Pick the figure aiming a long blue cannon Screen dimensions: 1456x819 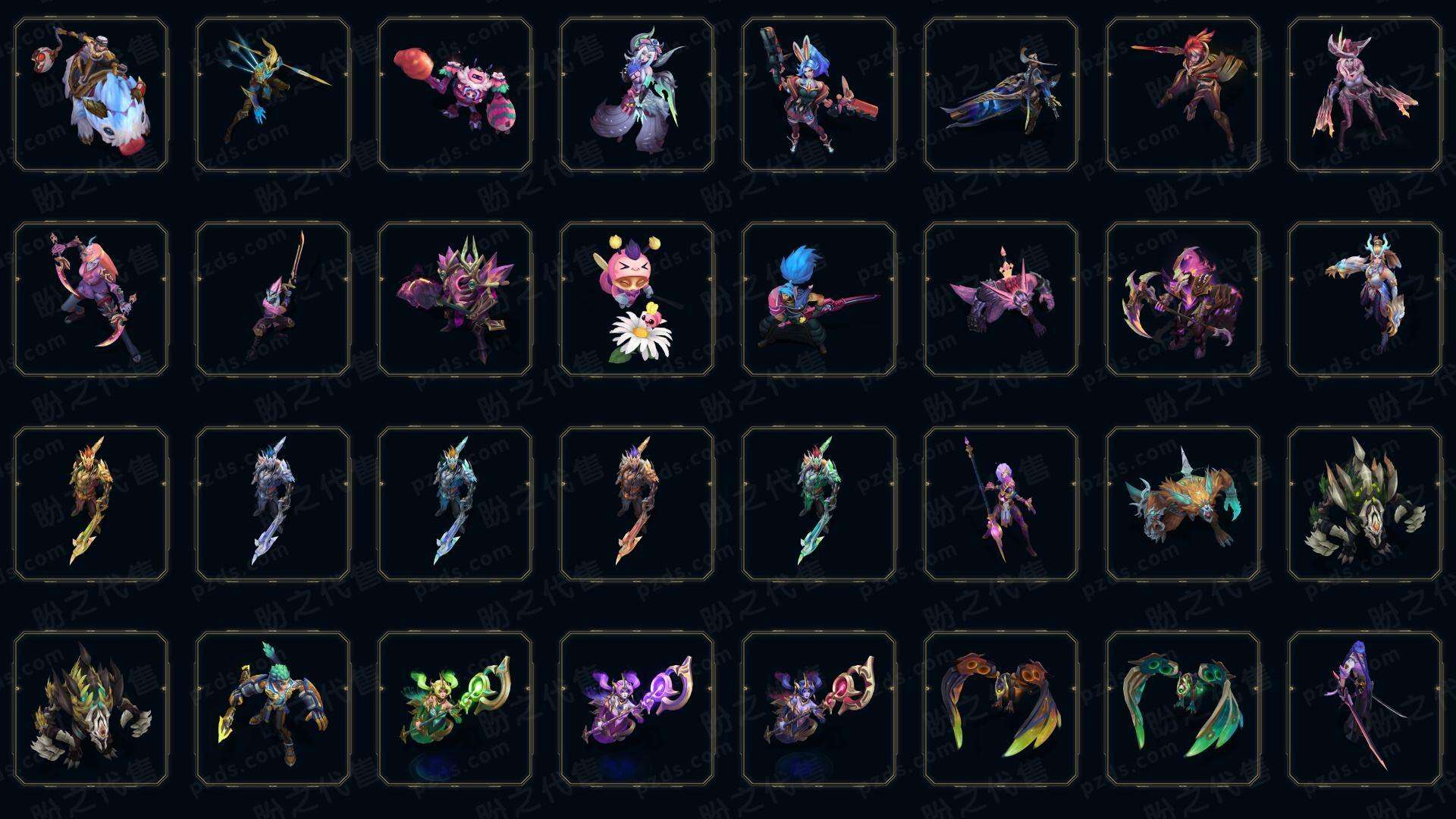(1001, 95)
